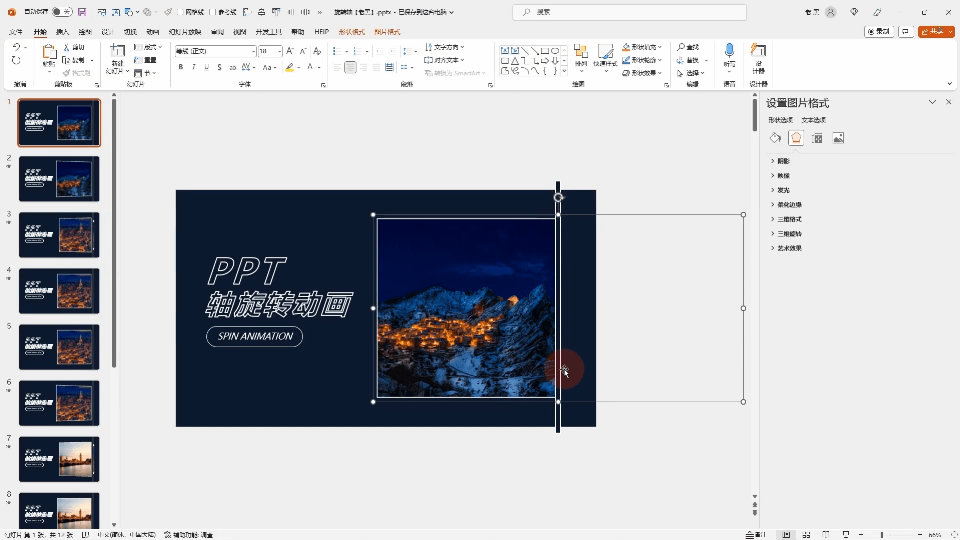Select the rectangle shape in shapes gallery

(x=544, y=51)
